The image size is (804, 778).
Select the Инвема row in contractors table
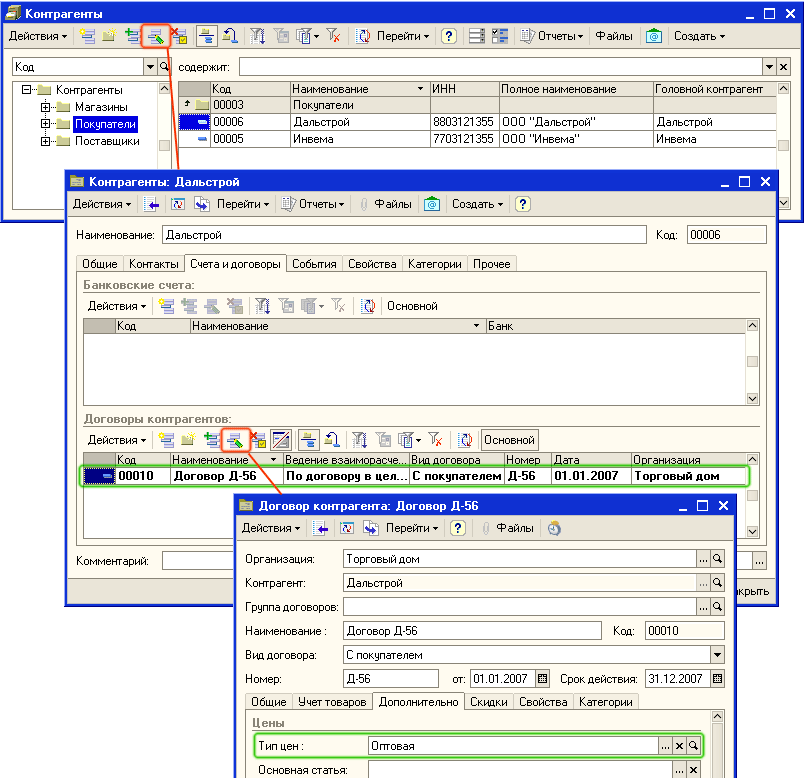pos(477,139)
